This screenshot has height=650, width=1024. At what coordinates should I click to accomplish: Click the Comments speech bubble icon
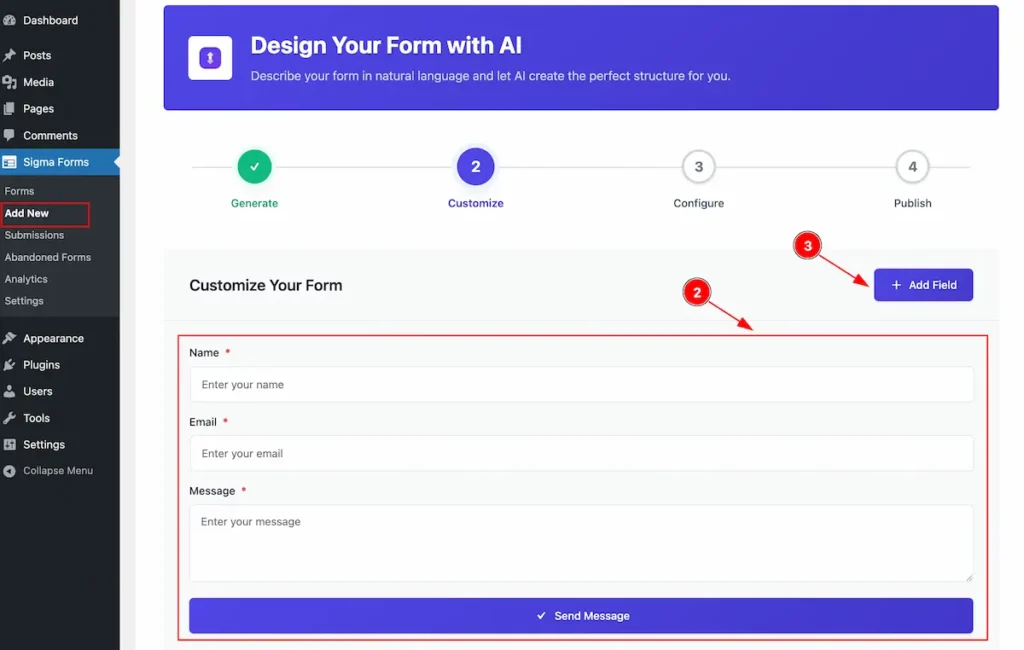pyautogui.click(x=9, y=135)
